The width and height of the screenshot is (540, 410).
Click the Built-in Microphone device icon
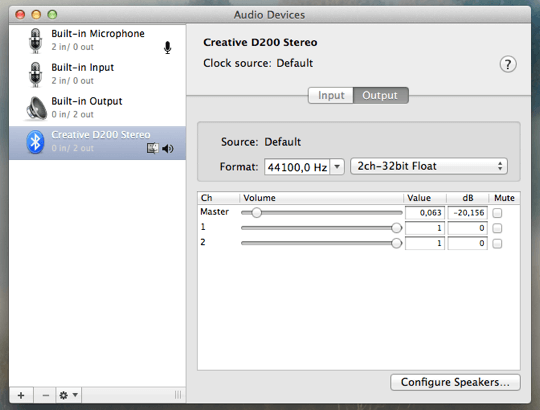[35, 41]
